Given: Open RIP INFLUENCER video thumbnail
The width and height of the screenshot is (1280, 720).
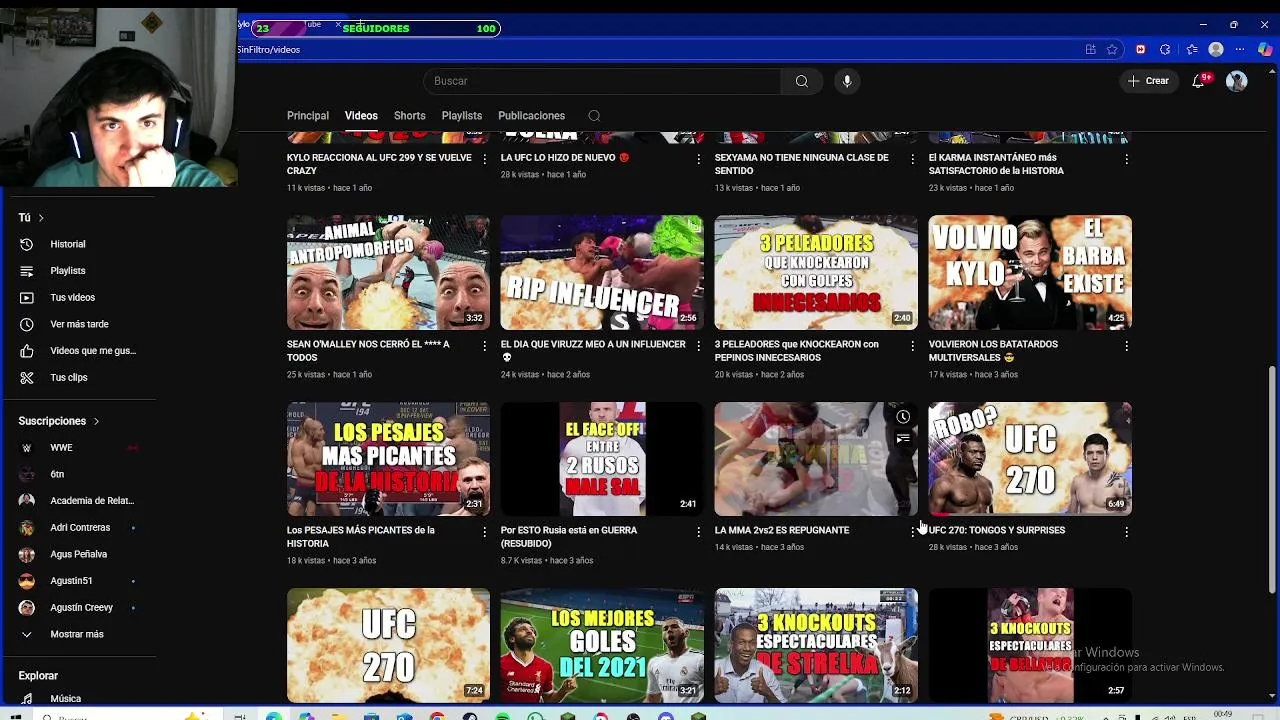Looking at the screenshot, I should (x=602, y=272).
